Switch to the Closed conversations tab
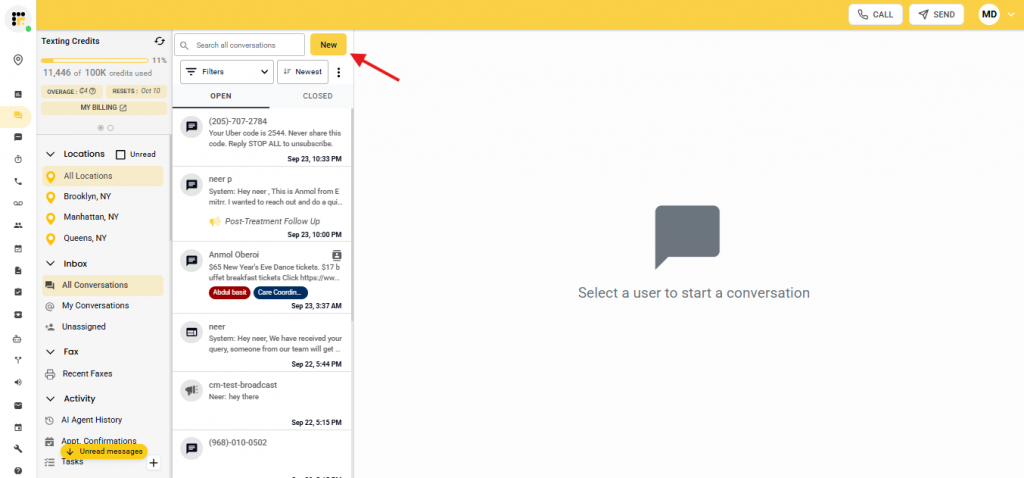Viewport: 1024px width, 478px height. point(317,97)
